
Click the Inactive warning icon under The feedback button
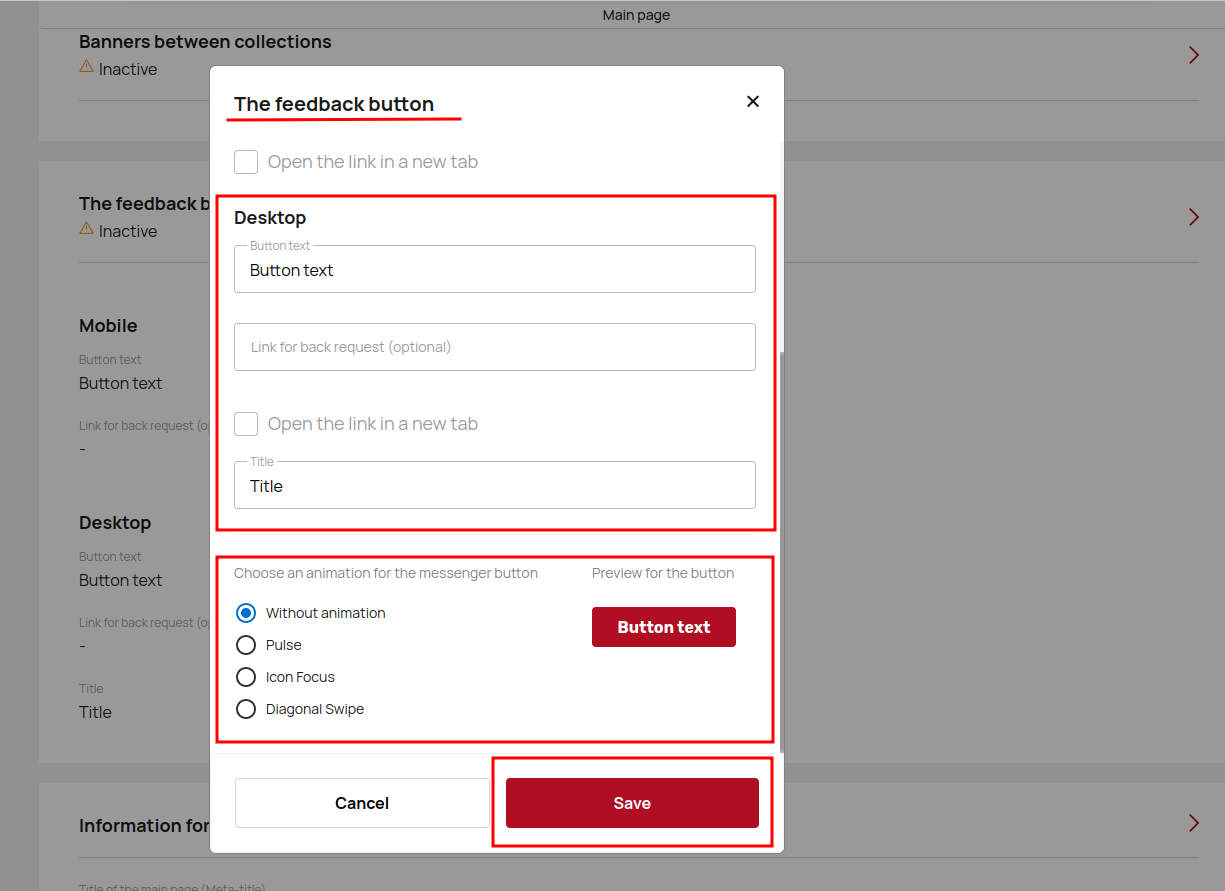click(x=87, y=230)
